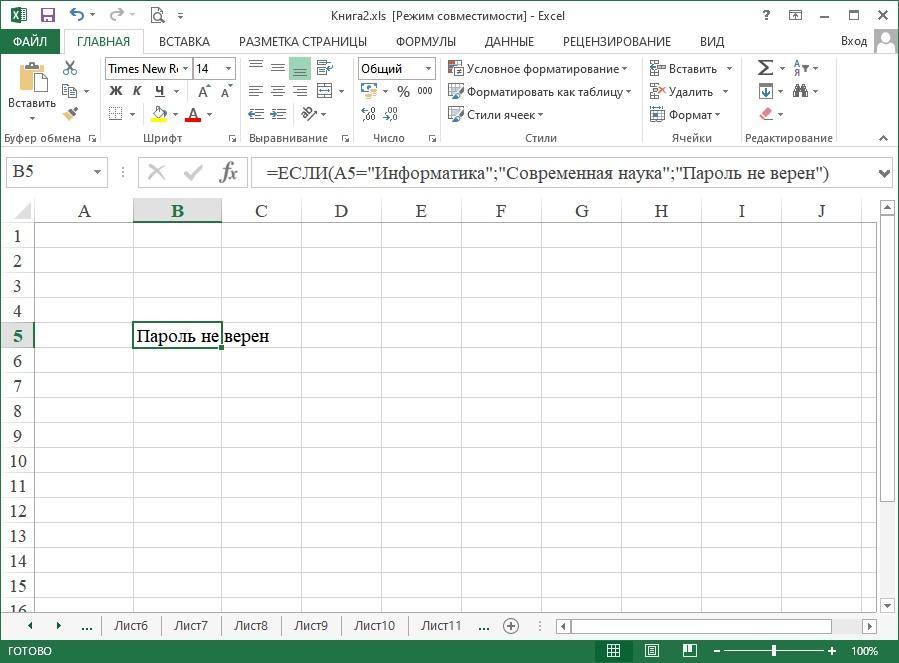Image resolution: width=899 pixels, height=663 pixels.
Task: Toggle bottom vertical alignment
Action: point(300,68)
